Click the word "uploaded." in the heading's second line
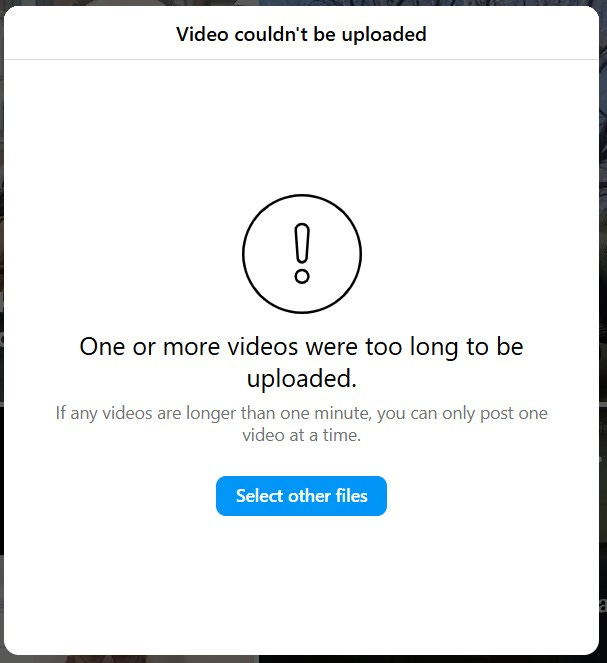This screenshot has height=663, width=607. click(302, 378)
